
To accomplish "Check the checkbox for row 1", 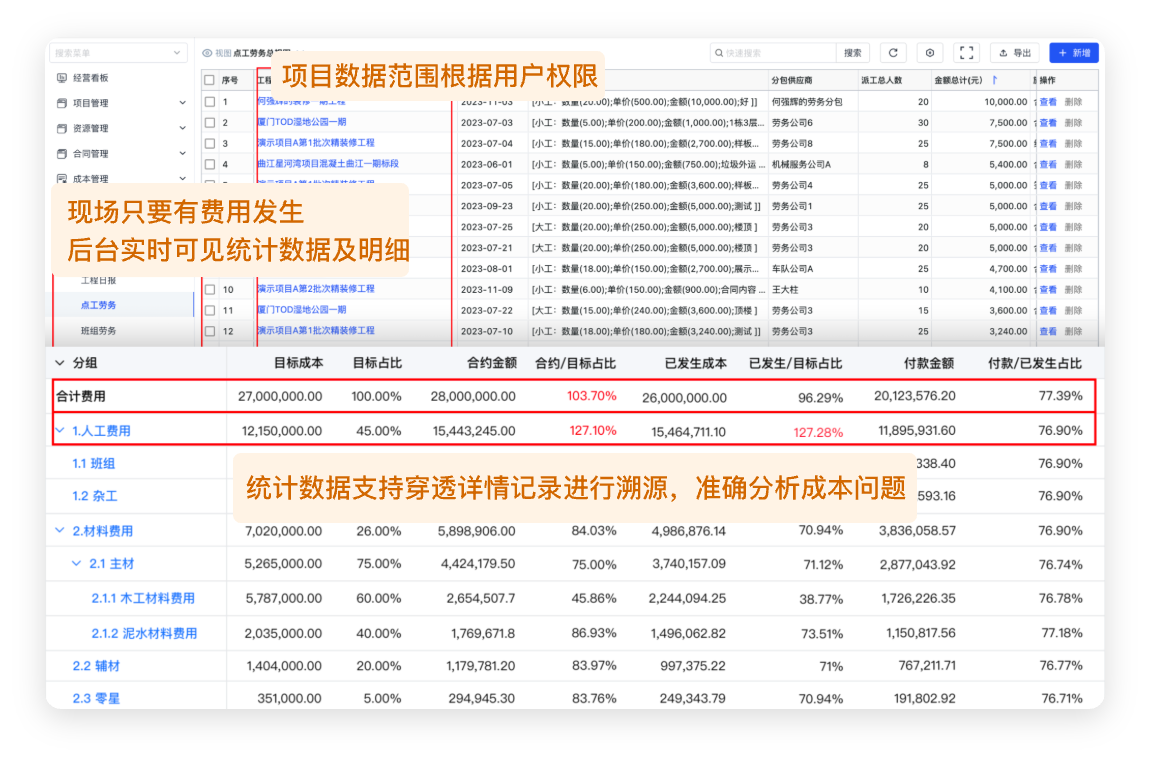I will (210, 102).
